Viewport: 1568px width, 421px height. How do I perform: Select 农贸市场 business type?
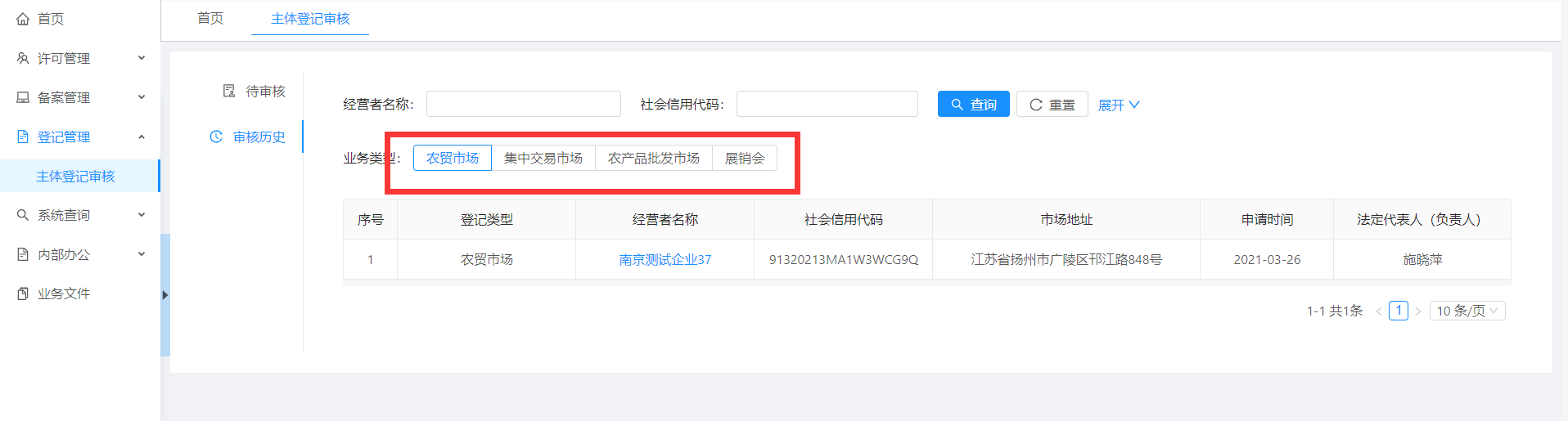click(452, 158)
